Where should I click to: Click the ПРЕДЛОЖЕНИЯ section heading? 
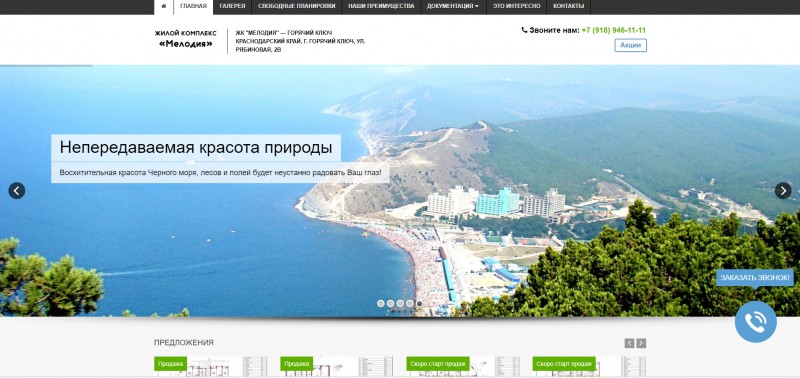click(x=184, y=343)
